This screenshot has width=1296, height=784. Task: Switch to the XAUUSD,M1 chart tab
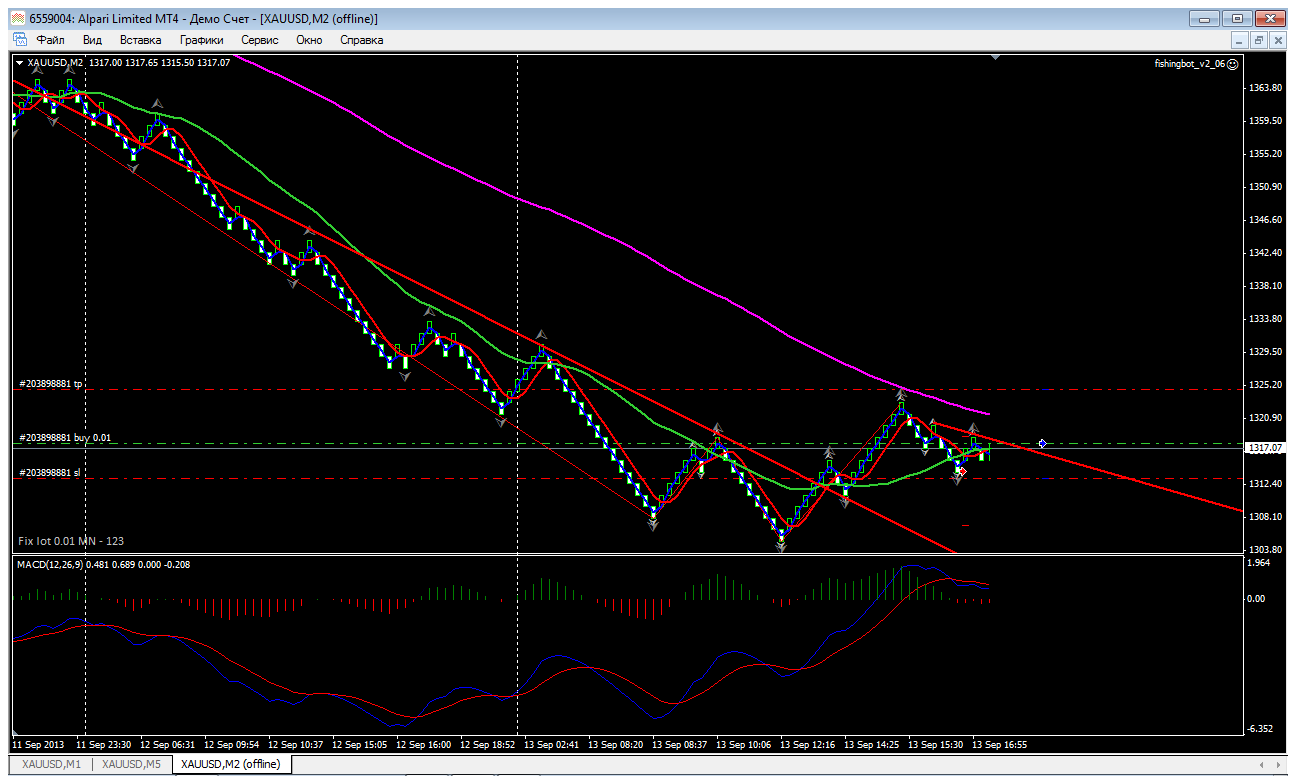point(51,764)
